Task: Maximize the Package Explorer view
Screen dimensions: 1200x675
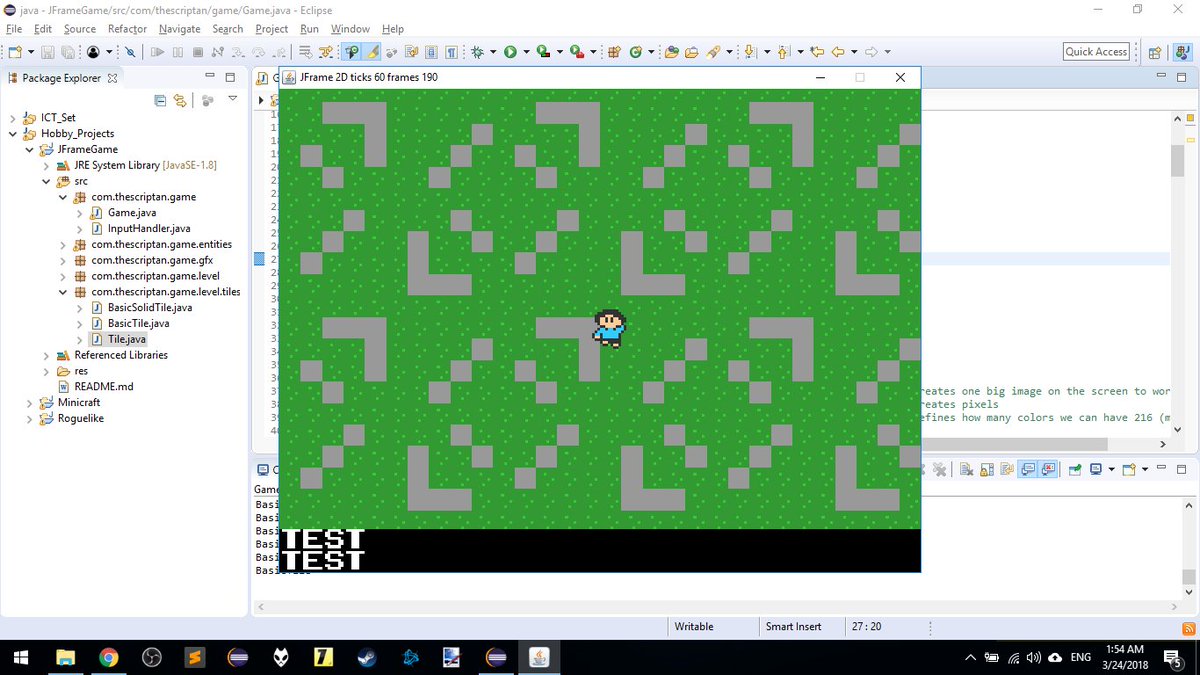Action: [230, 77]
